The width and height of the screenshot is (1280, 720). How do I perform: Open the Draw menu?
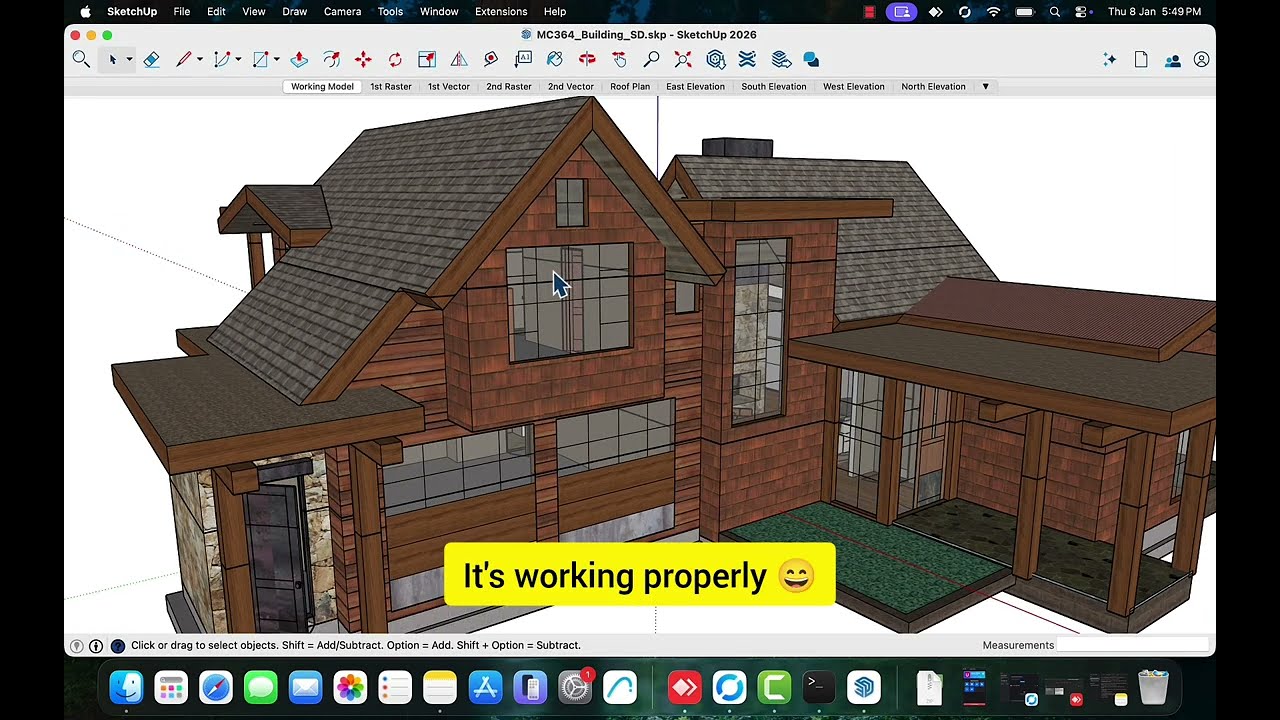tap(295, 12)
